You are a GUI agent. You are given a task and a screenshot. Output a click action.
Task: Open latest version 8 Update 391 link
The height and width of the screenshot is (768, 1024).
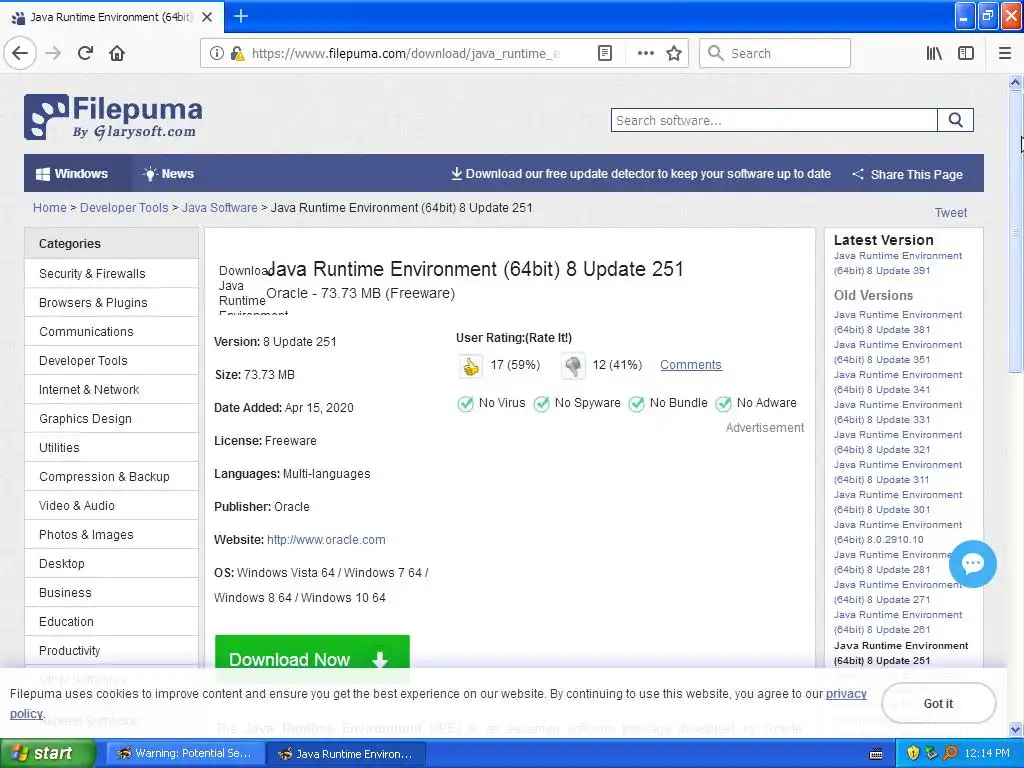(897, 263)
